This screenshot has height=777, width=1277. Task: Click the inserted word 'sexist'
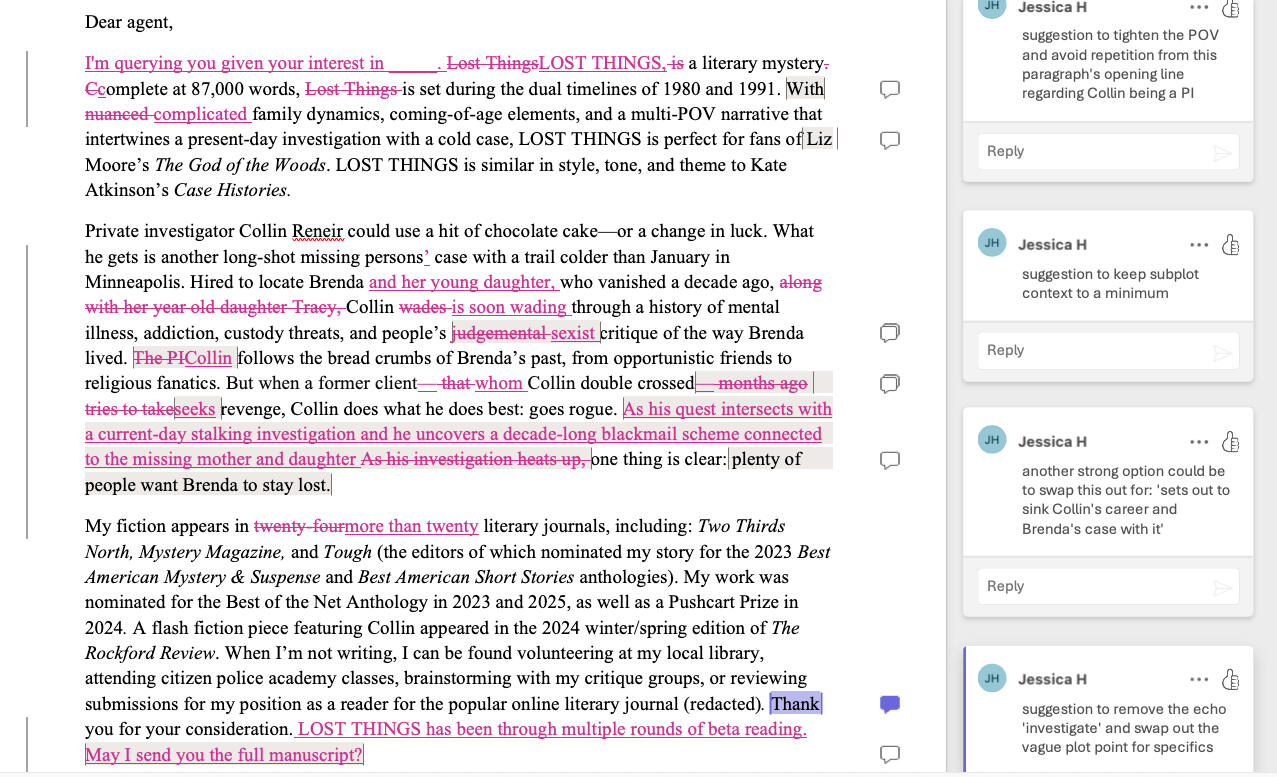coord(573,333)
